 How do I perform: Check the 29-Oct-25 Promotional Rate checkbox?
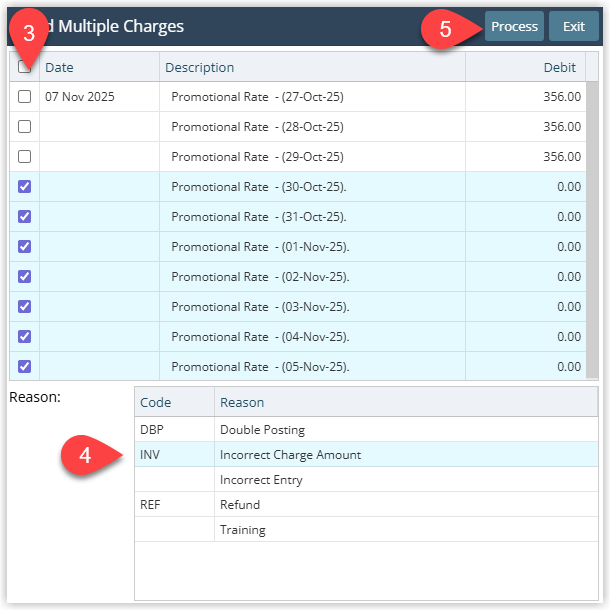25,156
